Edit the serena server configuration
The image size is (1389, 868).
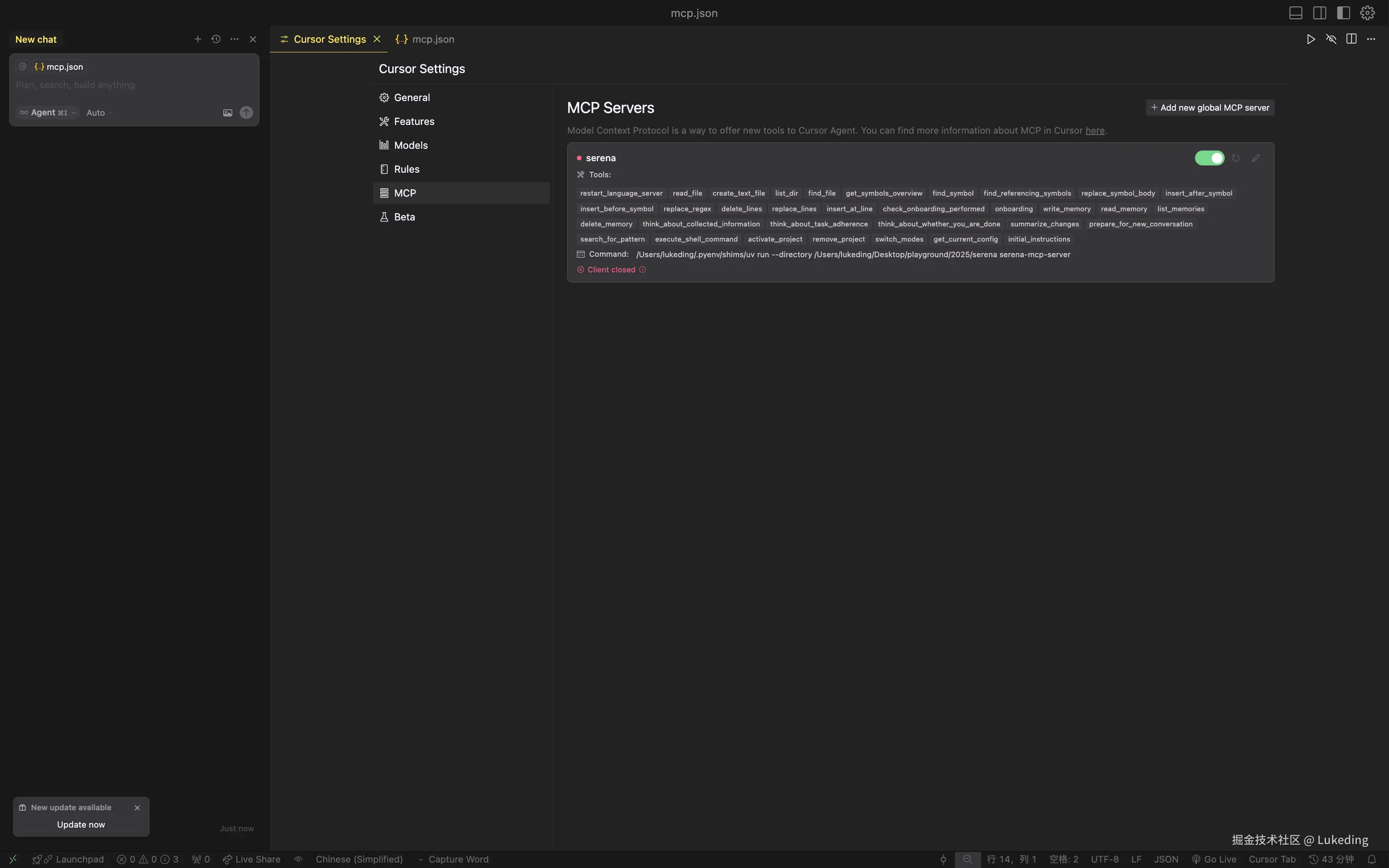1256,158
